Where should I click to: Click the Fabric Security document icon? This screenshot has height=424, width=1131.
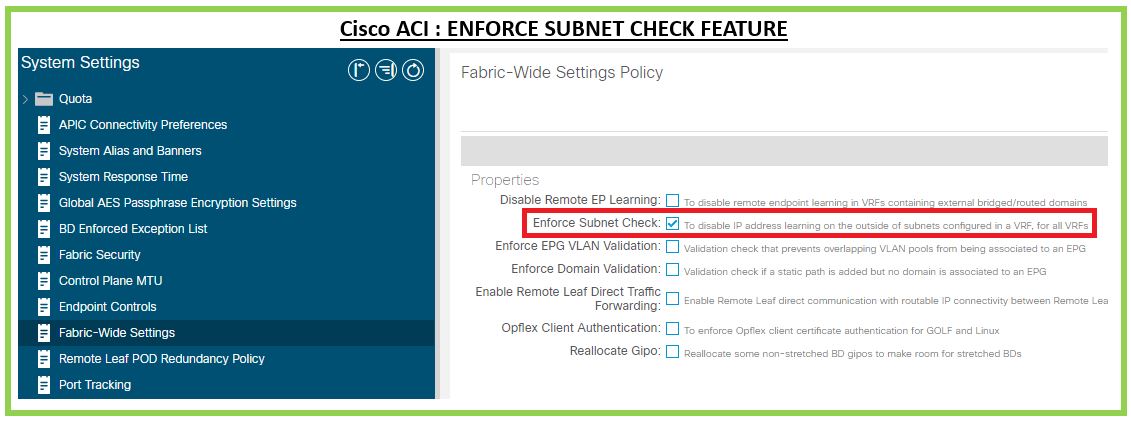pos(43,255)
